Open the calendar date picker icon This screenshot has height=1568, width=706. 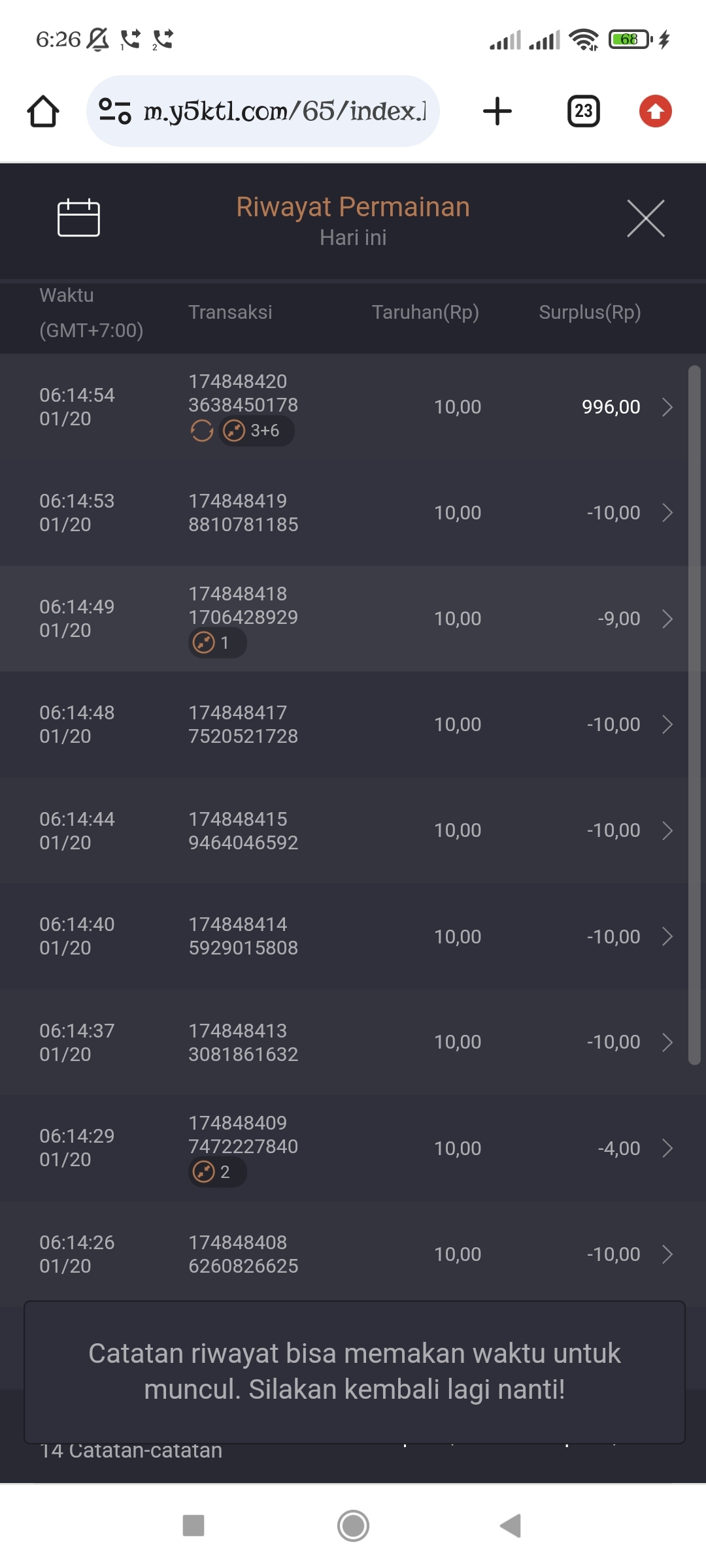(x=78, y=218)
